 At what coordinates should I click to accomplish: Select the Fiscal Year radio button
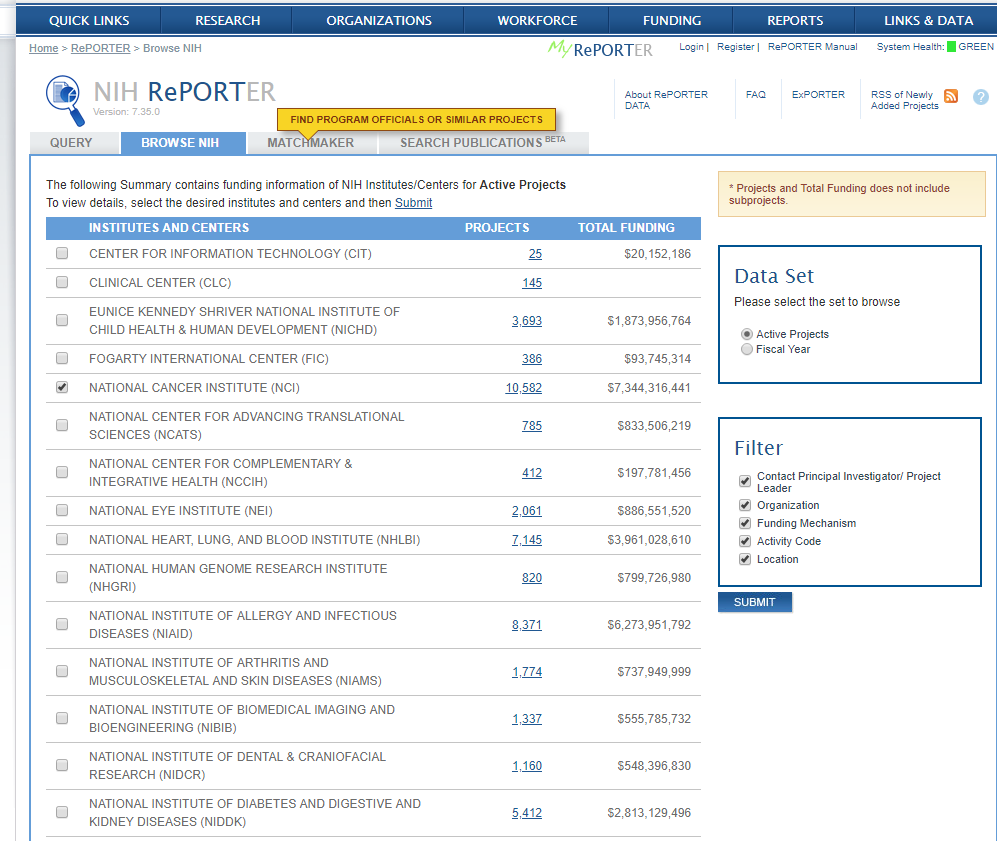746,348
